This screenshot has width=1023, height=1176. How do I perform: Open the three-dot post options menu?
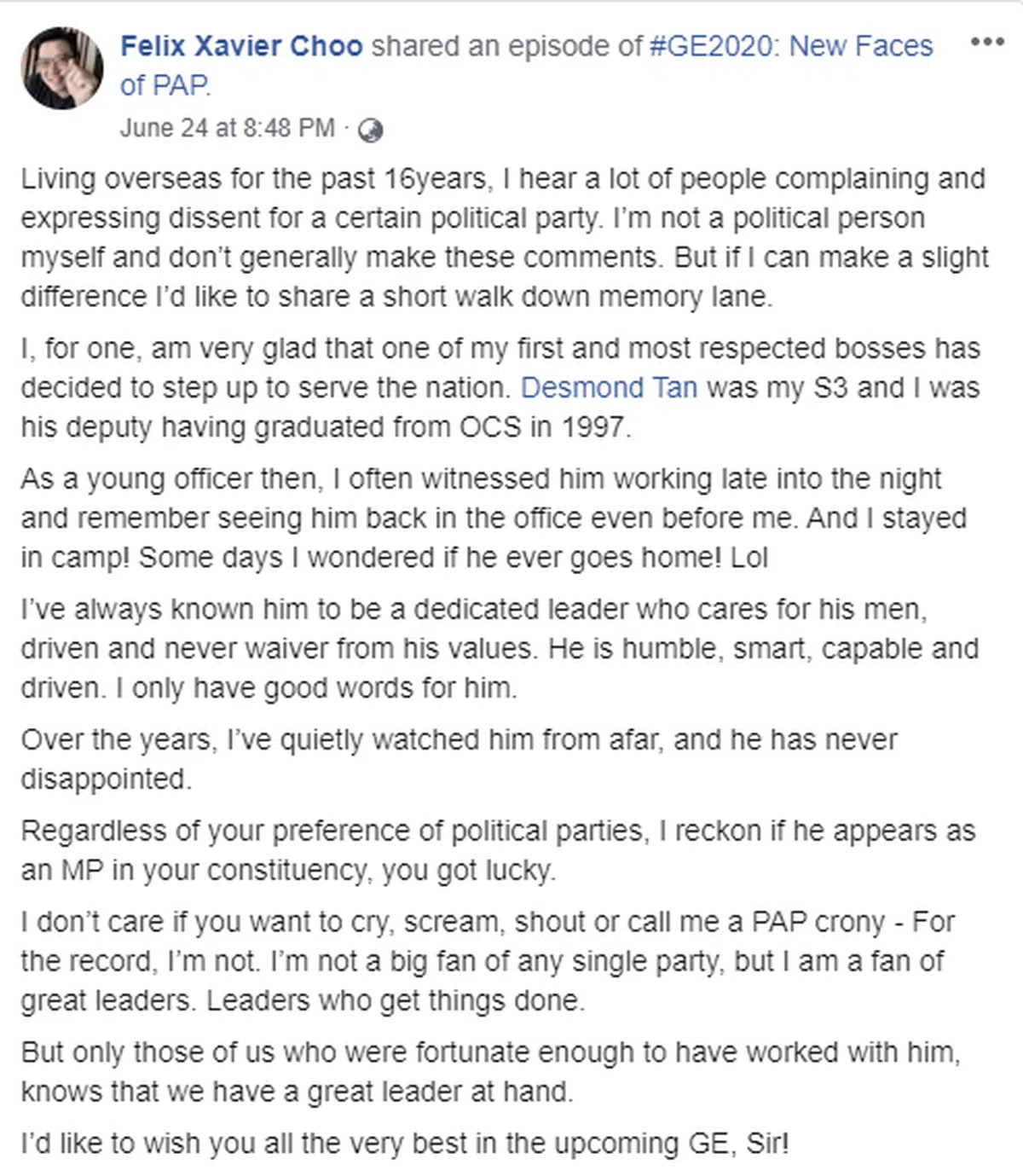point(987,42)
